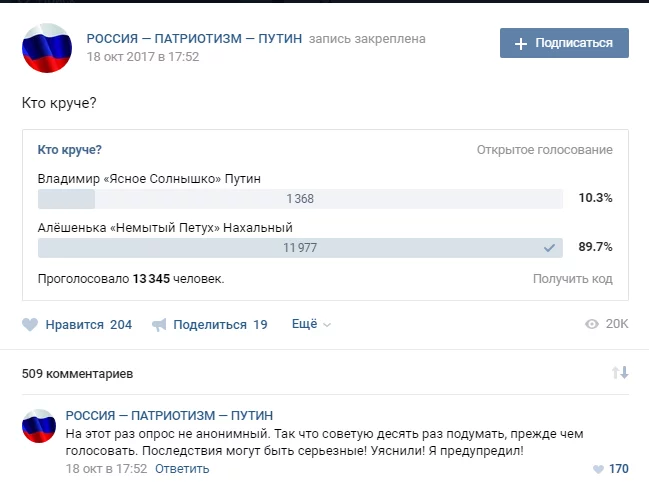649x482 pixels.
Task: Open the РОССИЯ — ПАТРИОТИЗМ — ПУТИН group link
Action: coord(194,39)
